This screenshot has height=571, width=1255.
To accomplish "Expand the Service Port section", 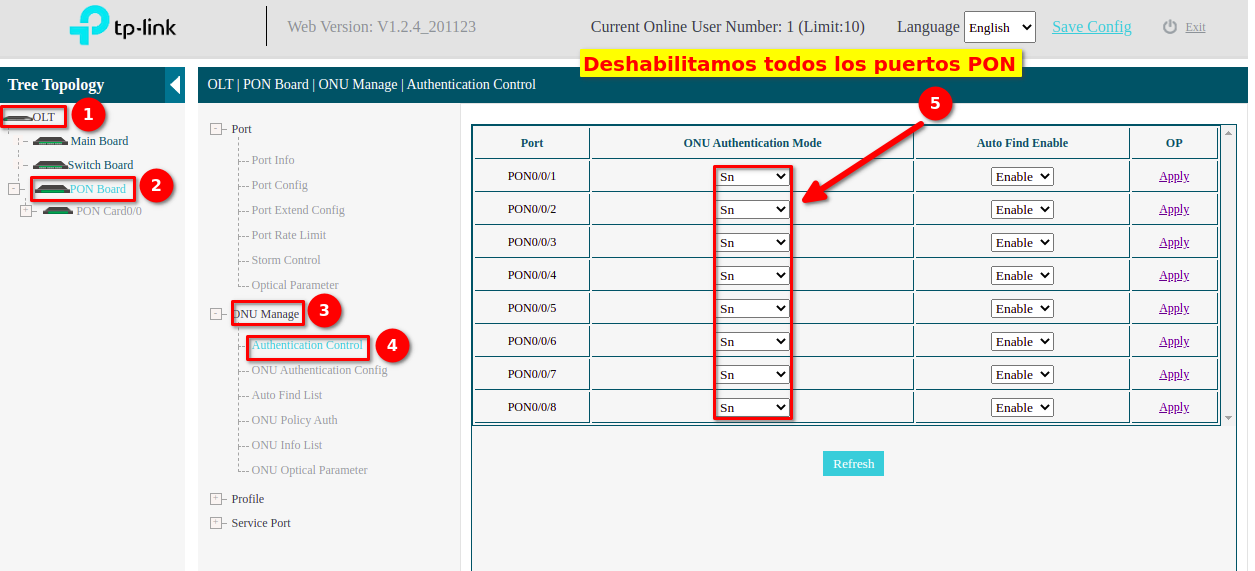I will 216,523.
